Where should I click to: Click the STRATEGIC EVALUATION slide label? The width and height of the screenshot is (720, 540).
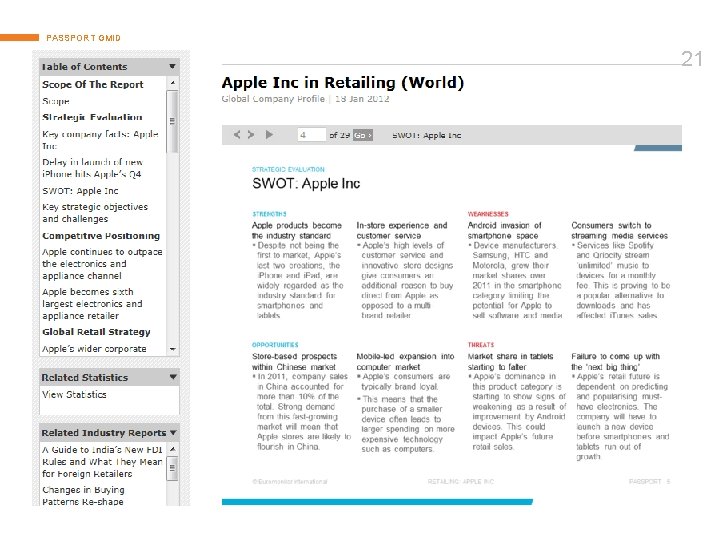[x=288, y=169]
